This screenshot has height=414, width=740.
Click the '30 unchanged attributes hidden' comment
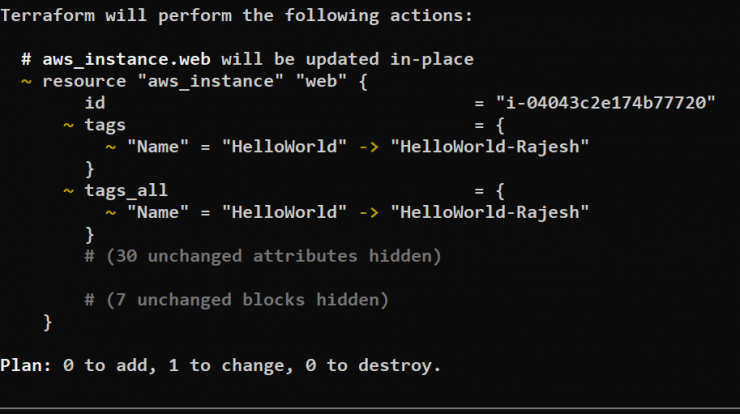click(x=264, y=256)
